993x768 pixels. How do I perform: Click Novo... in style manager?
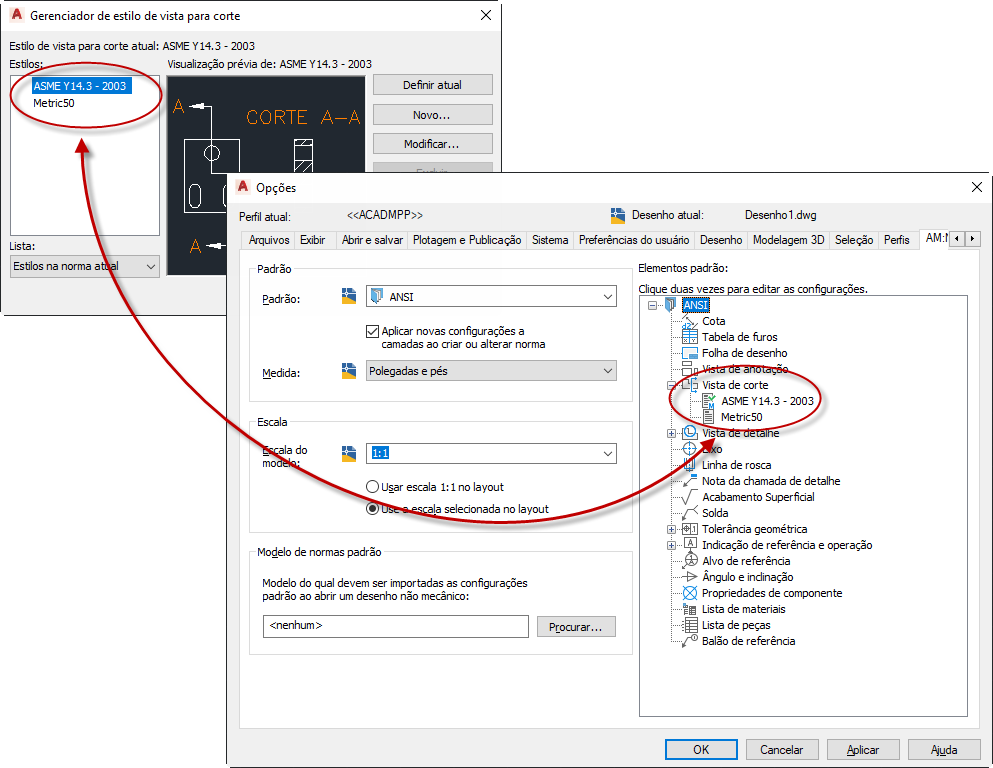pos(433,115)
